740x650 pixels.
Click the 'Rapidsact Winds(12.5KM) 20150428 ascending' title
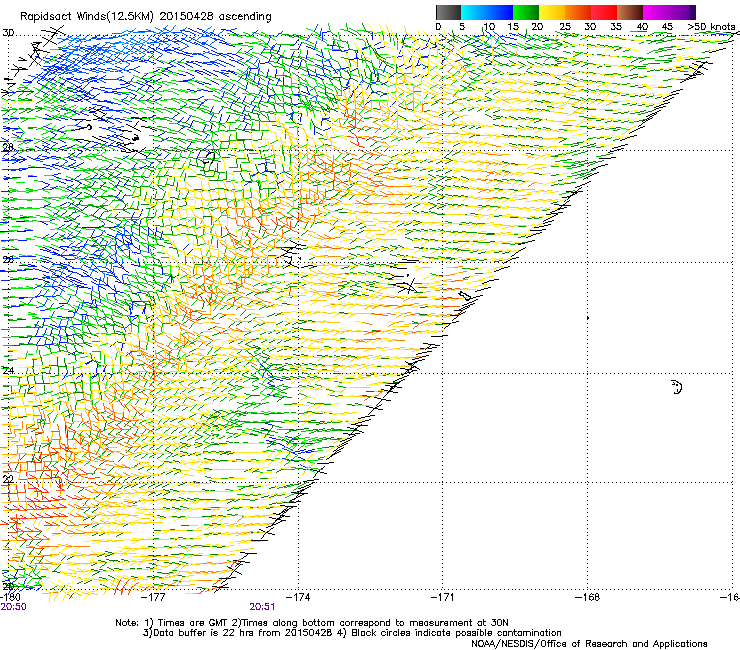[146, 17]
